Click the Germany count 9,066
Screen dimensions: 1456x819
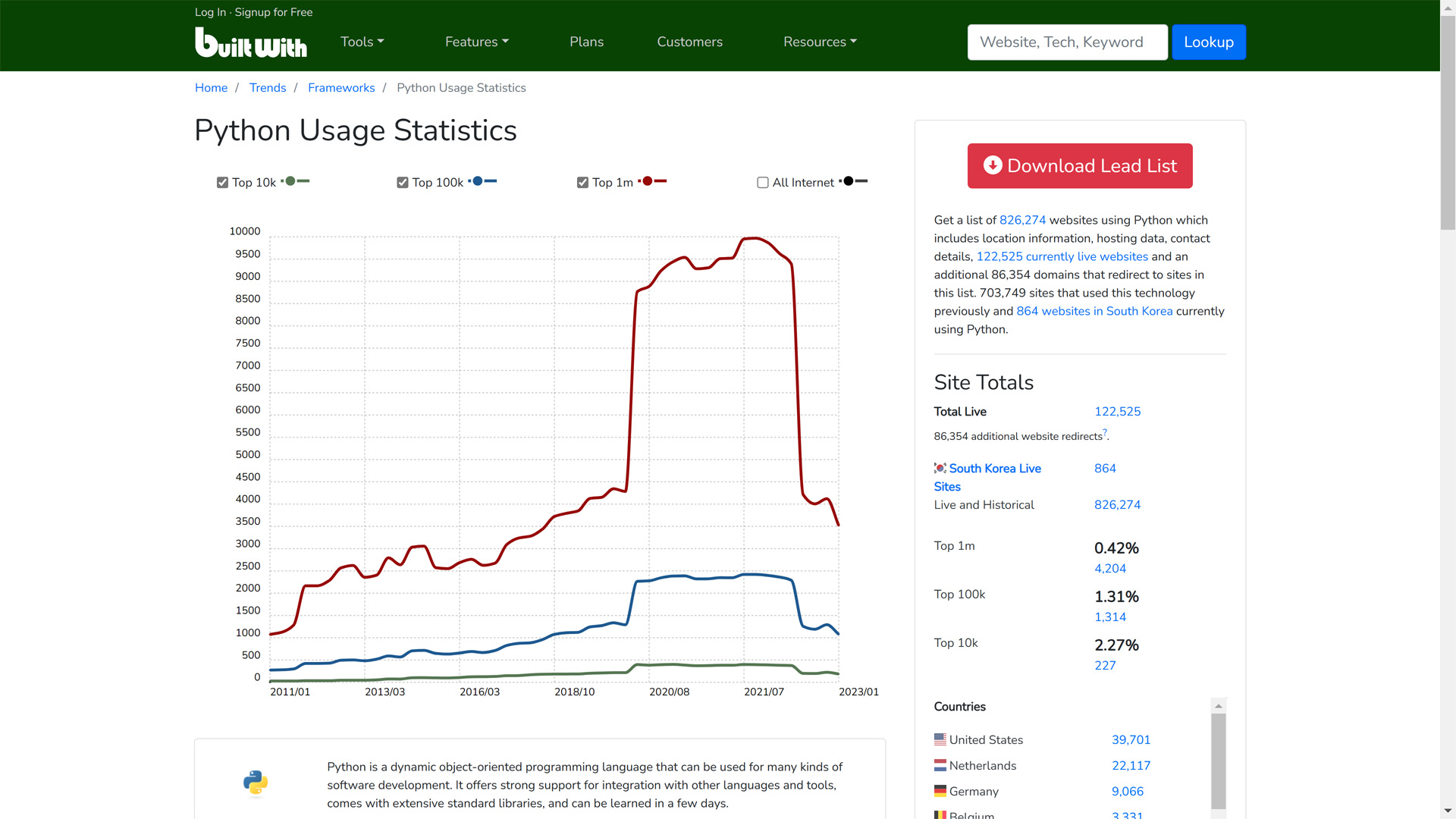tap(1128, 791)
